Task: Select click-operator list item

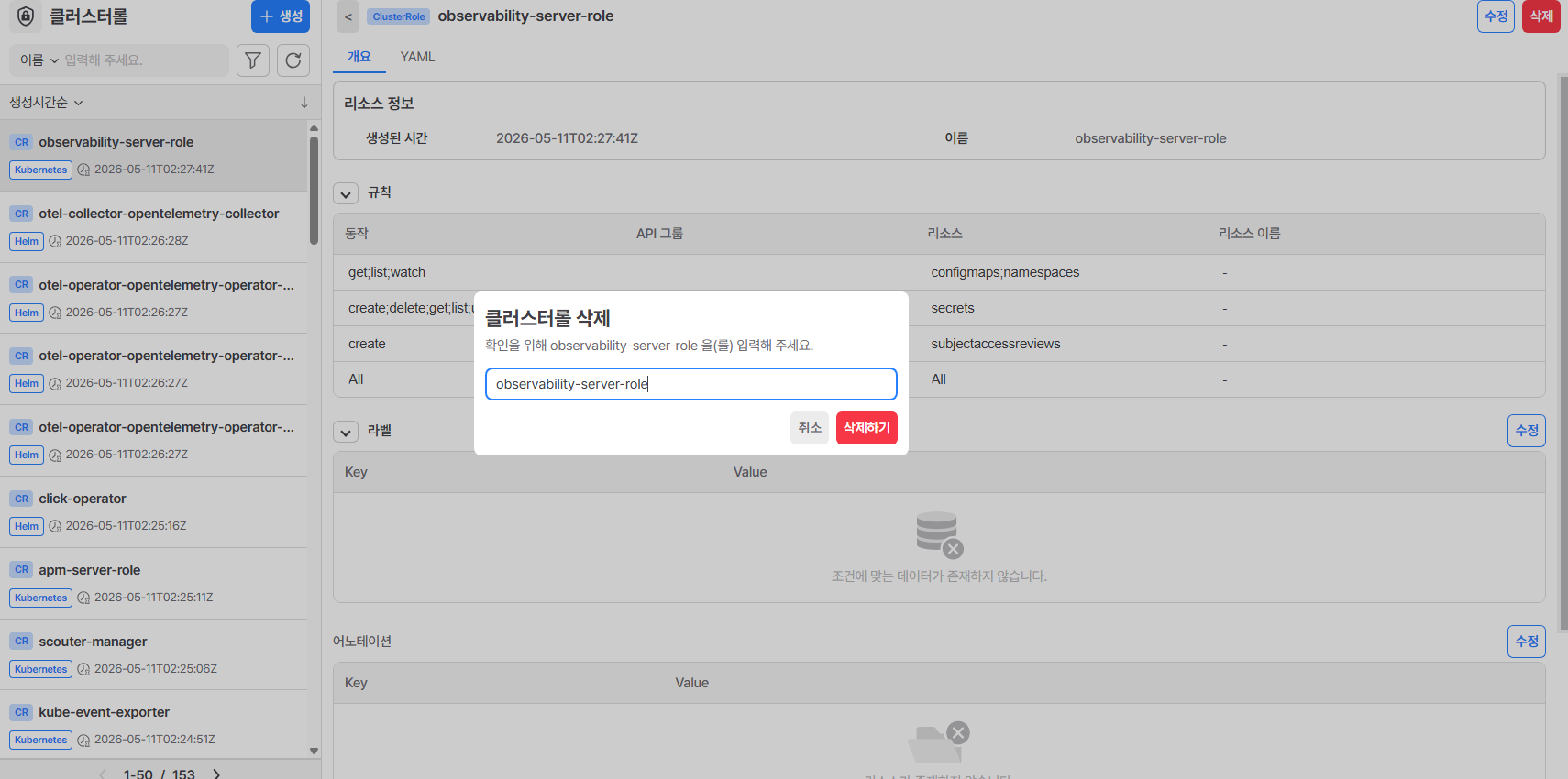Action: [x=154, y=511]
